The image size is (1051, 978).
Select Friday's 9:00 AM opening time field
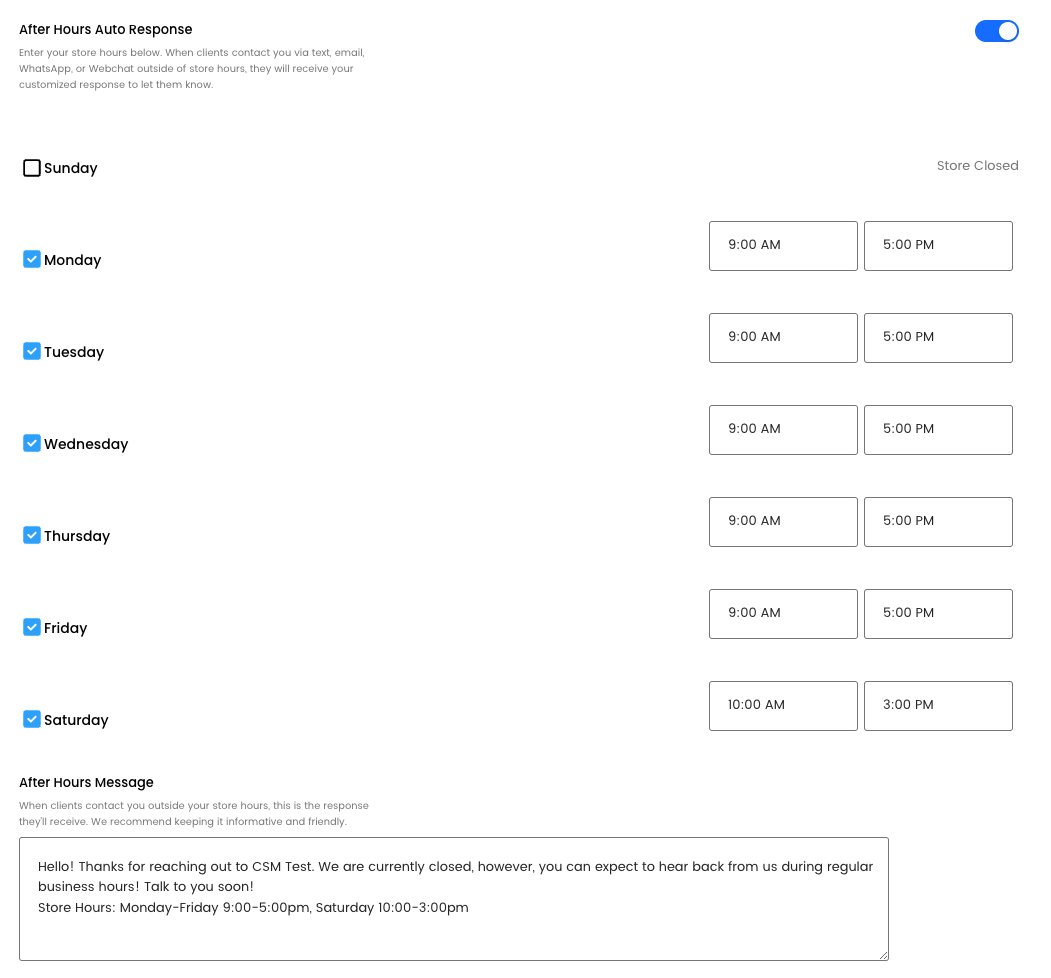pyautogui.click(x=783, y=614)
